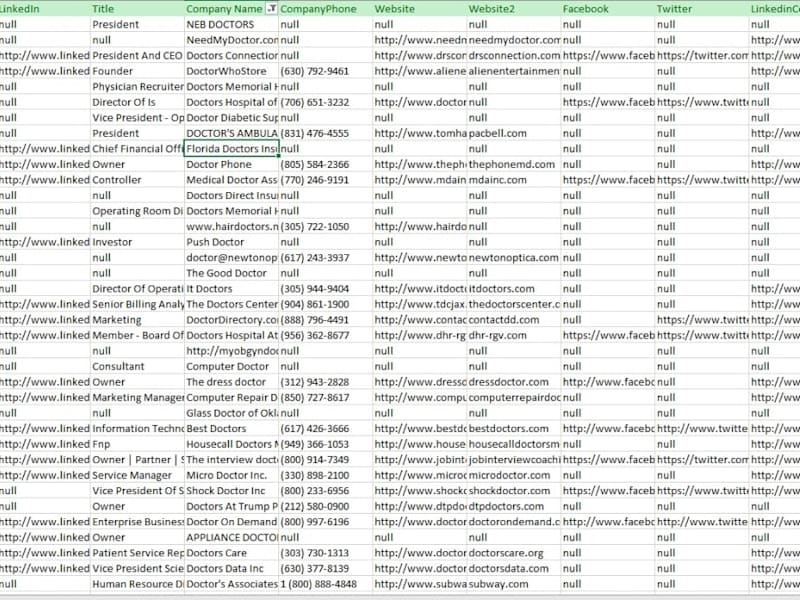Select the Doctors Care cell
The height and width of the screenshot is (600, 800).
click(x=232, y=553)
